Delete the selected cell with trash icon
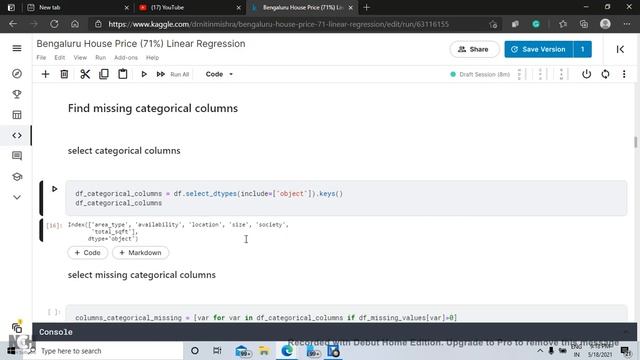 (64, 74)
